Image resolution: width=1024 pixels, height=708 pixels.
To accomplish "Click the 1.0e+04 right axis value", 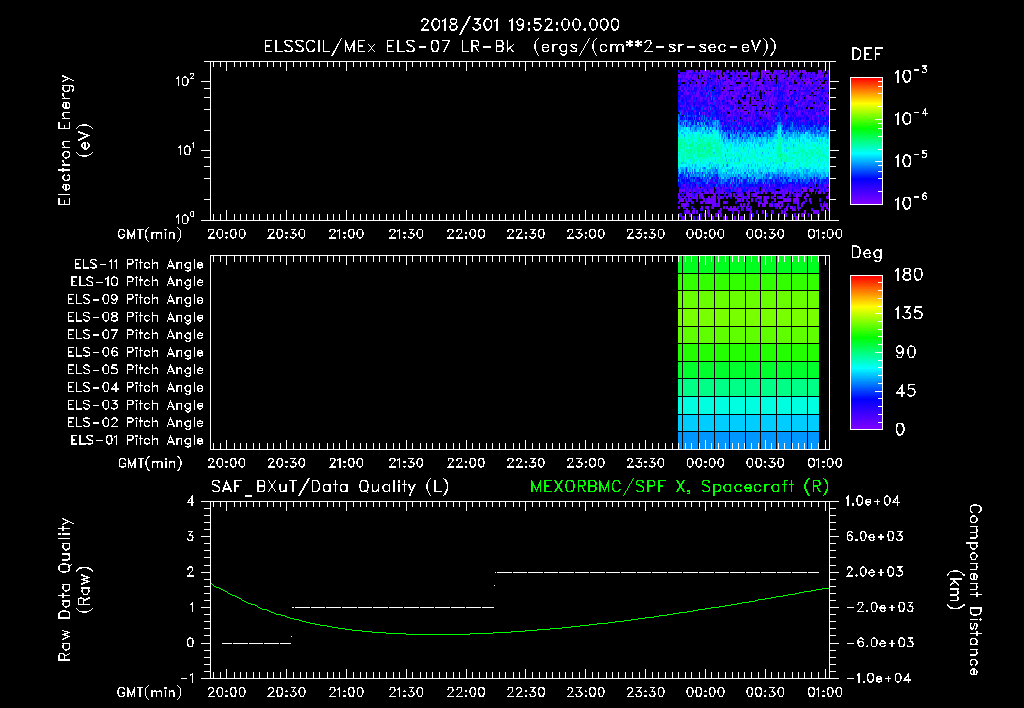I will click(x=872, y=501).
